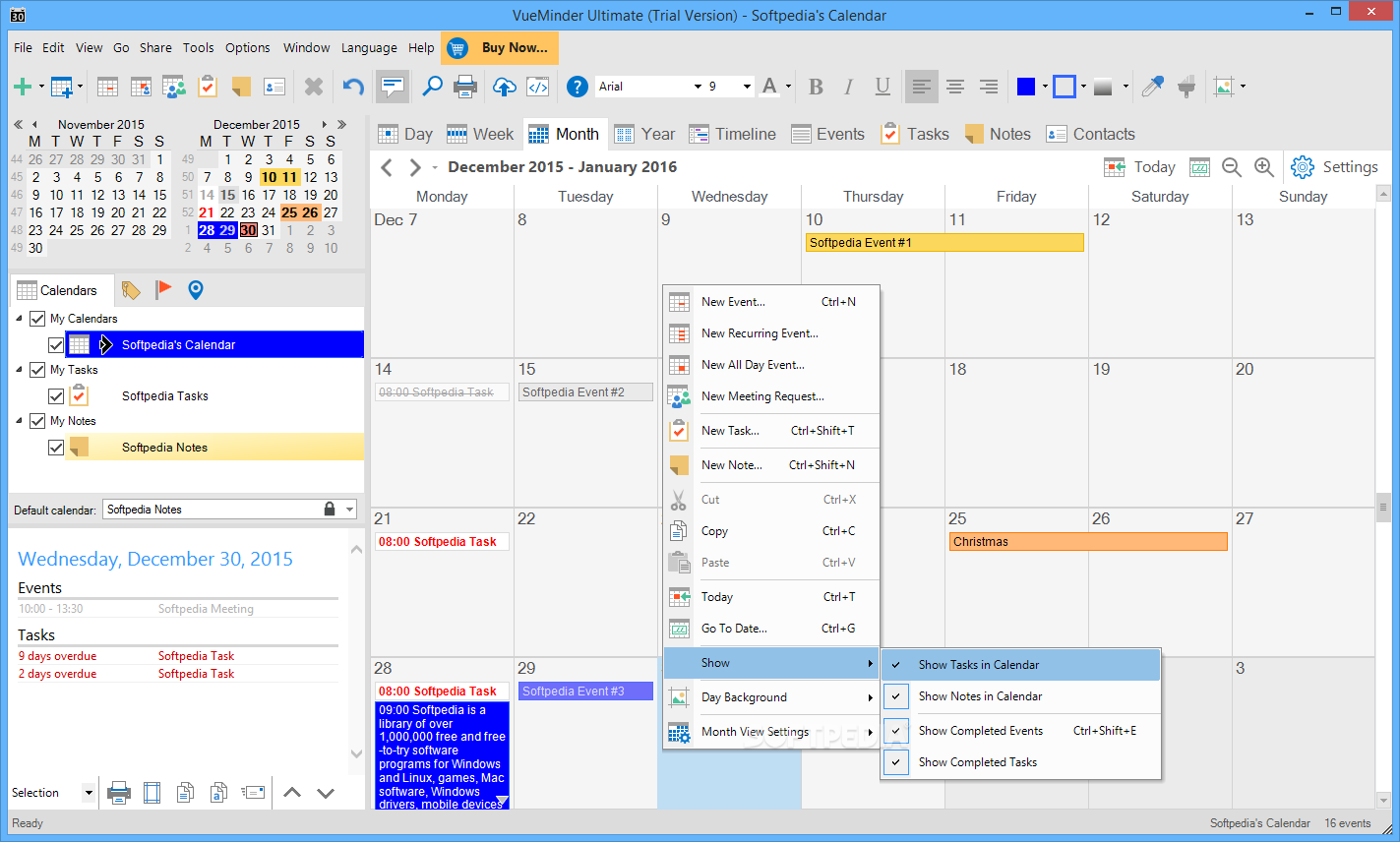This screenshot has width=1400, height=842.
Task: Click the Buy Now button
Action: [501, 47]
